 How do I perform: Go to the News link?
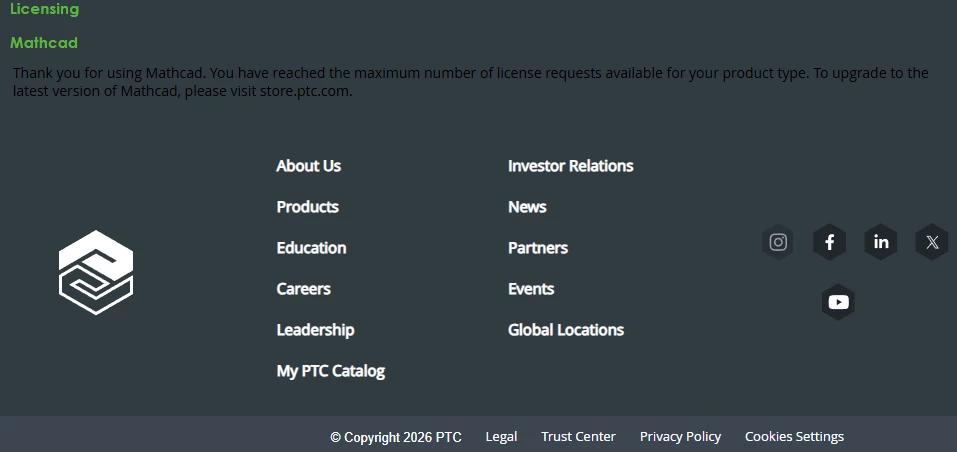[x=527, y=207]
